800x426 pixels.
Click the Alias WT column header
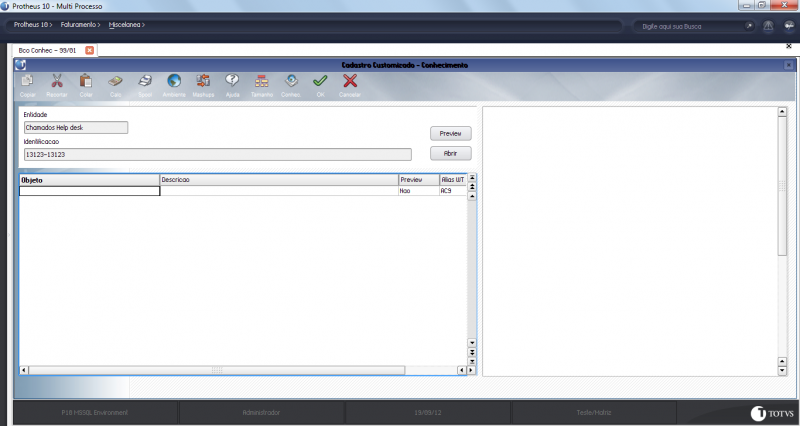(453, 180)
